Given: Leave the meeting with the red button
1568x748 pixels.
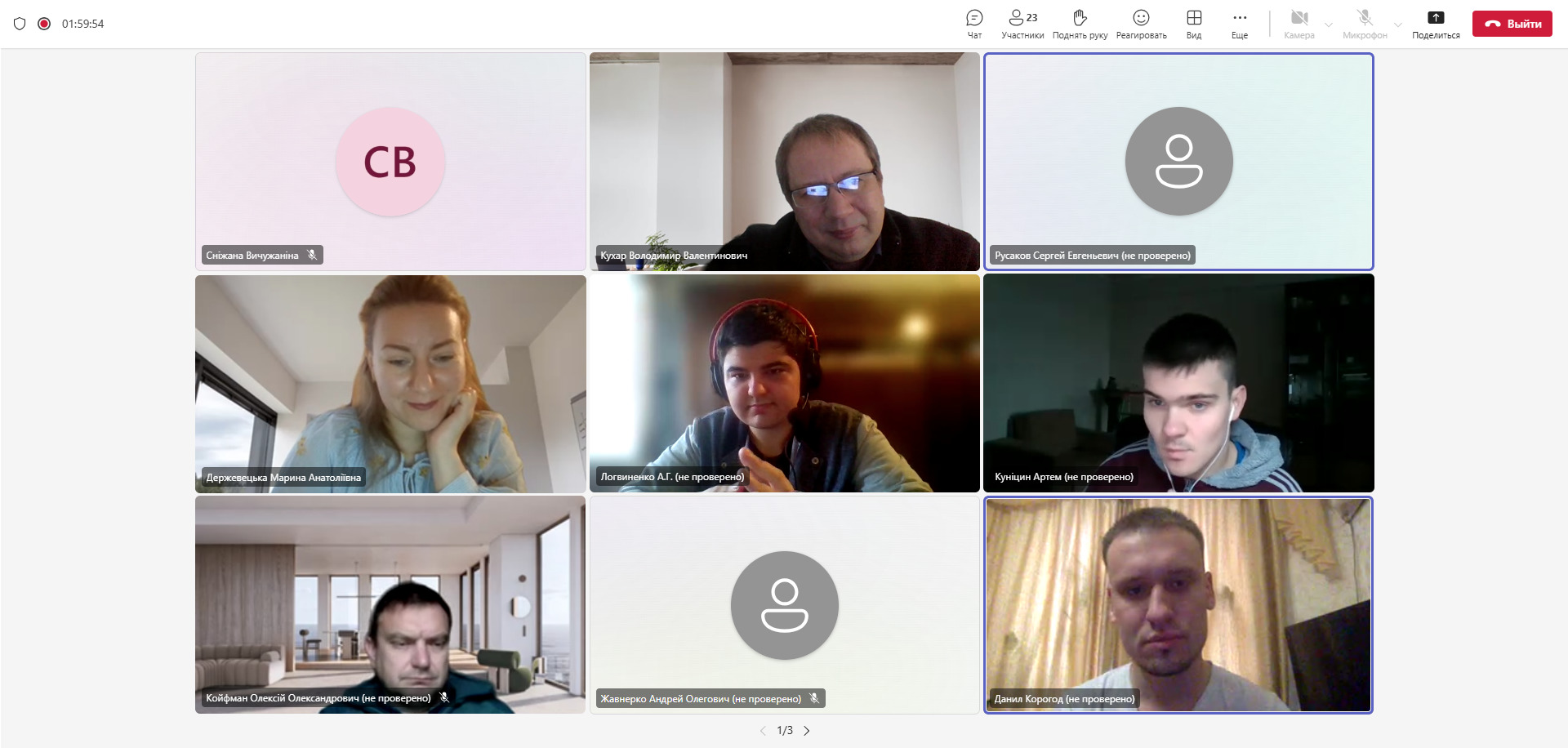Looking at the screenshot, I should point(1512,24).
